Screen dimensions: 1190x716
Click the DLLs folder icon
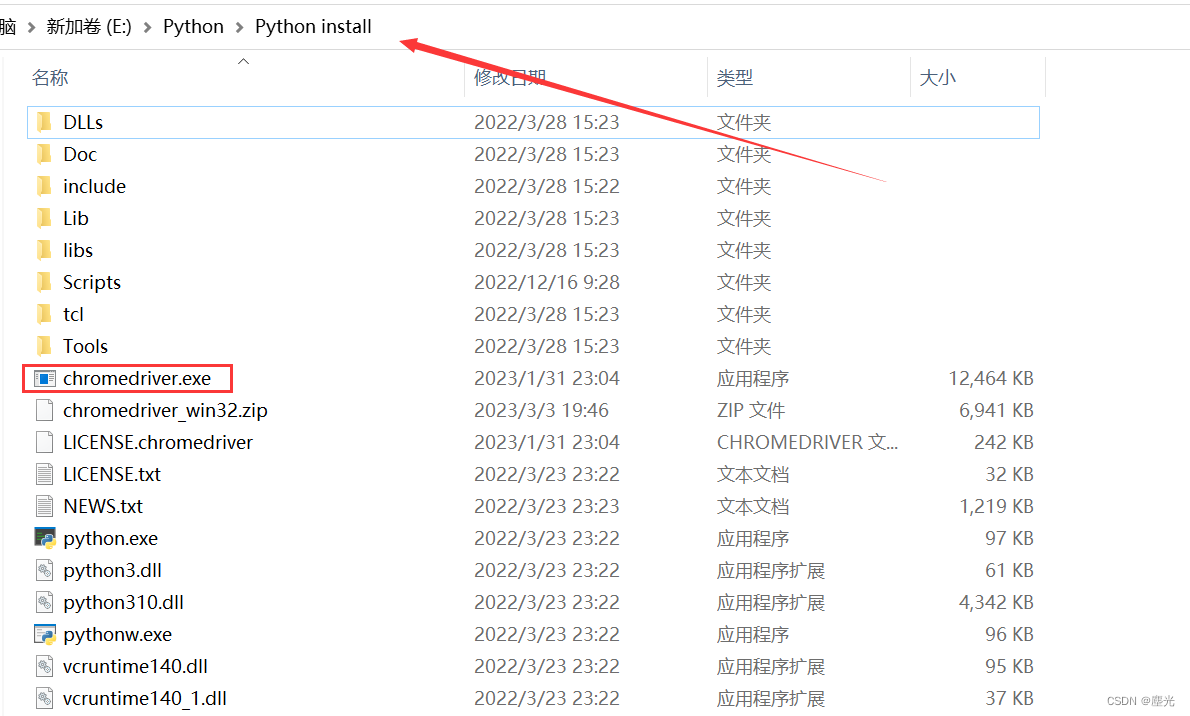click(44, 122)
